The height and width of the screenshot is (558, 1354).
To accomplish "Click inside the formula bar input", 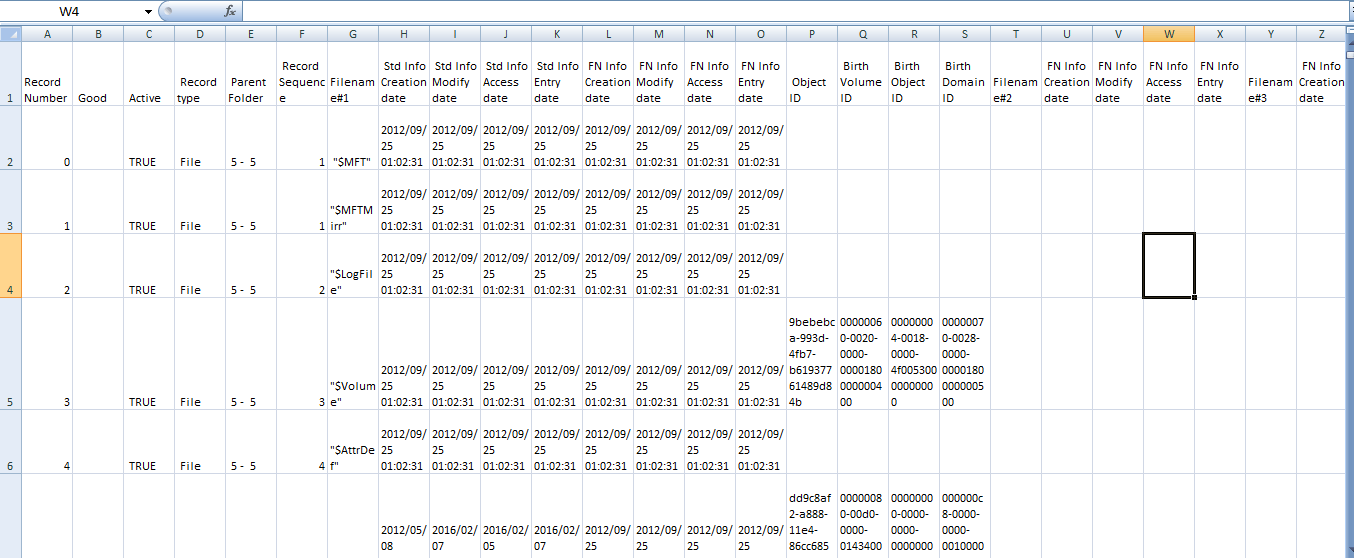I will [790, 11].
